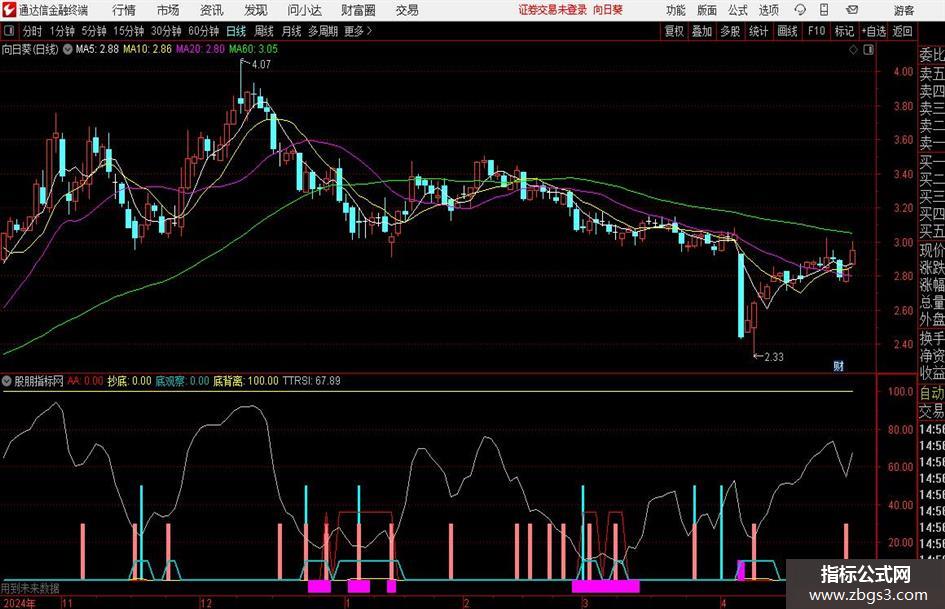The width and height of the screenshot is (945, 609).
Task: Click the MA5: 2.88 label
Action: tap(97, 49)
